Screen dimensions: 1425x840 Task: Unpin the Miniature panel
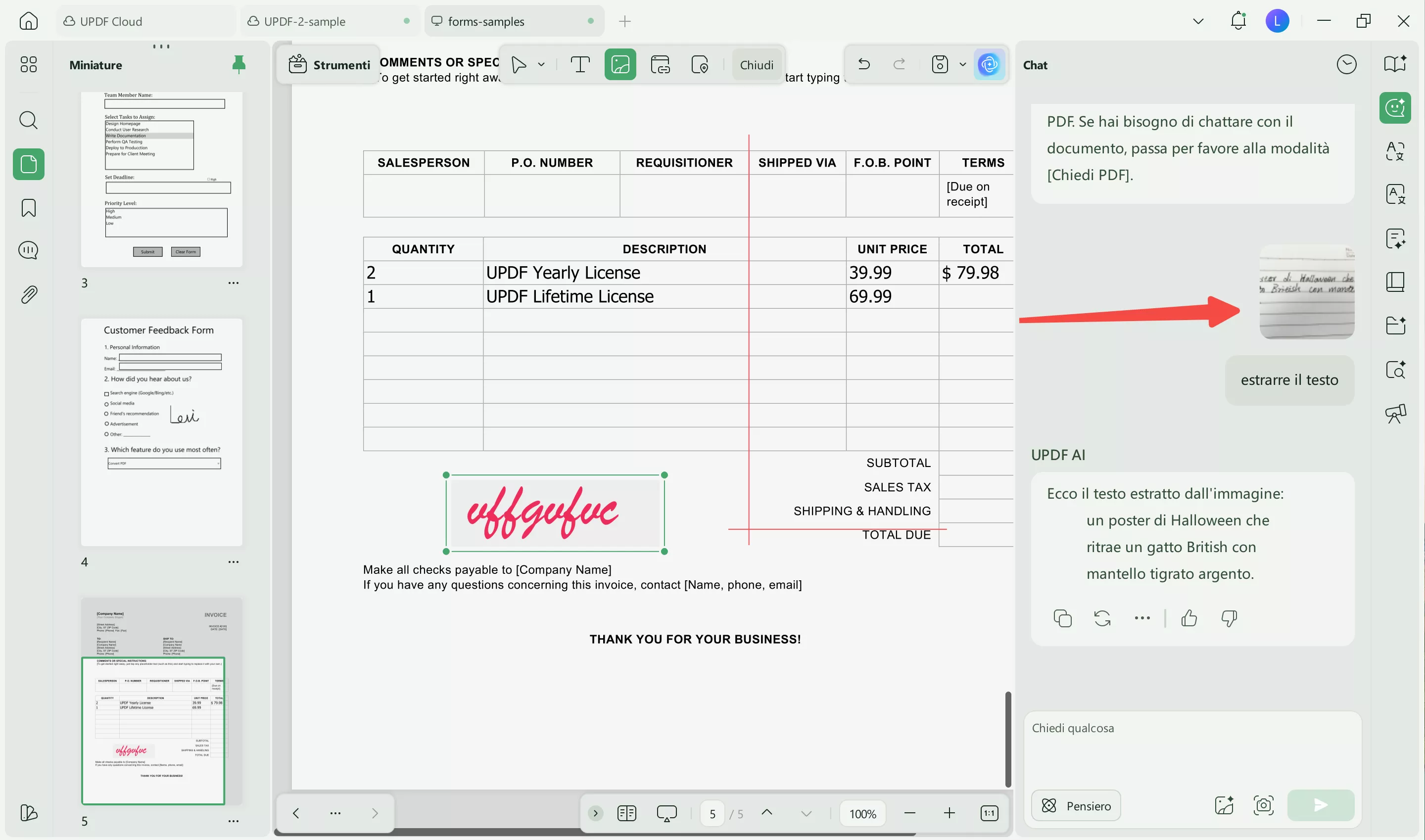coord(238,64)
